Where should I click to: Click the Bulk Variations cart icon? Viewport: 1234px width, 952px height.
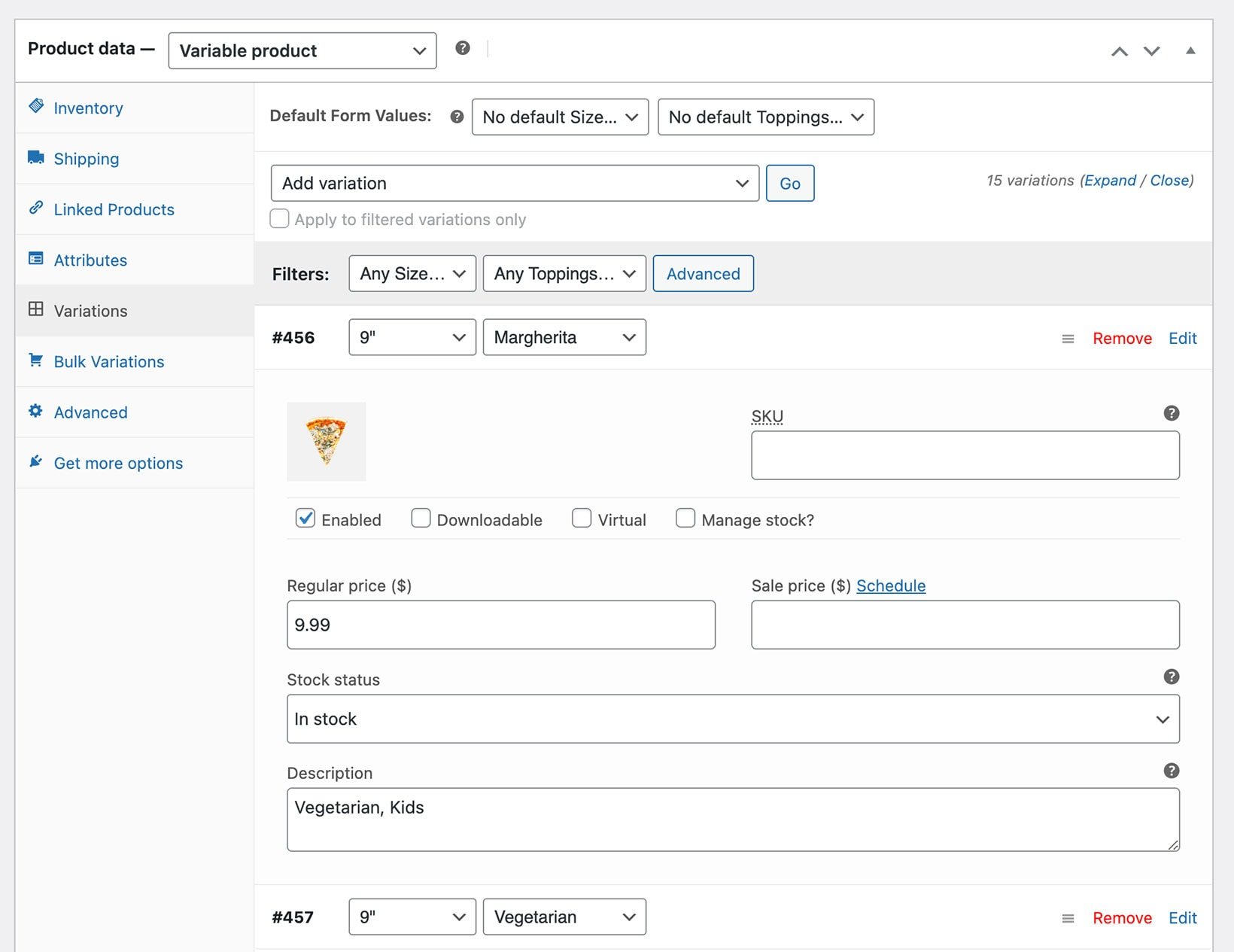[x=35, y=361]
